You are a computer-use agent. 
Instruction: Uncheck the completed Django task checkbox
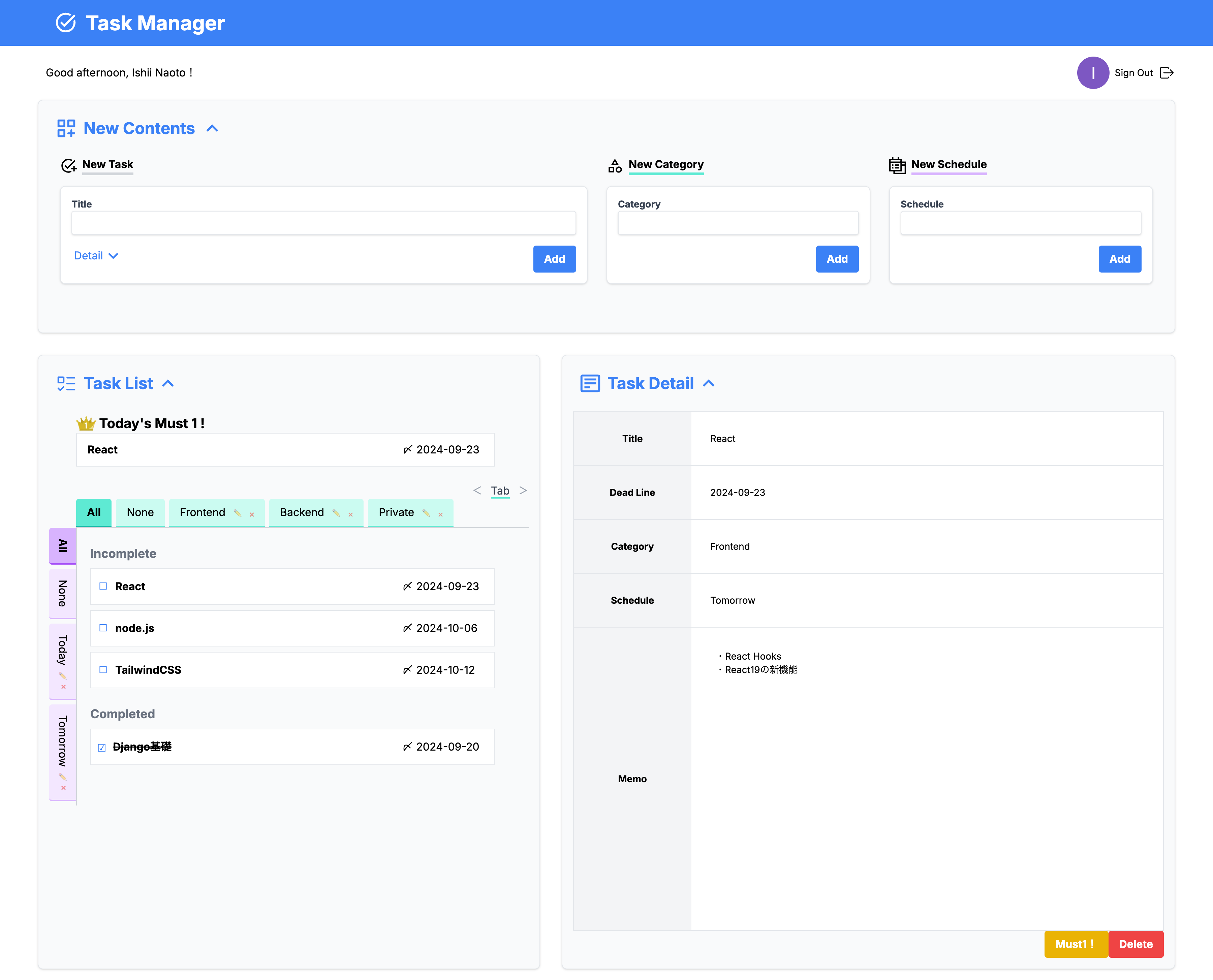102,748
